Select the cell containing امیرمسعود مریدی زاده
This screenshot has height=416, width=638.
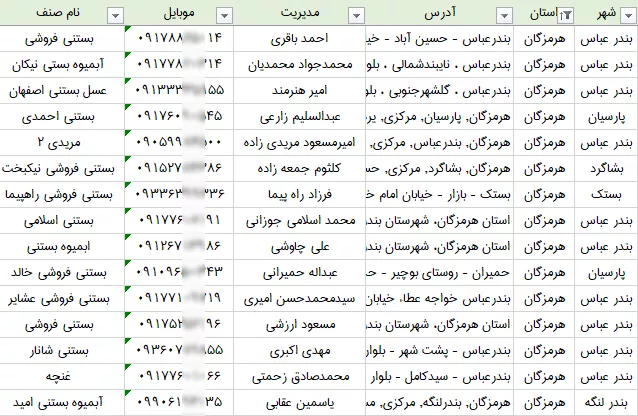click(x=299, y=142)
